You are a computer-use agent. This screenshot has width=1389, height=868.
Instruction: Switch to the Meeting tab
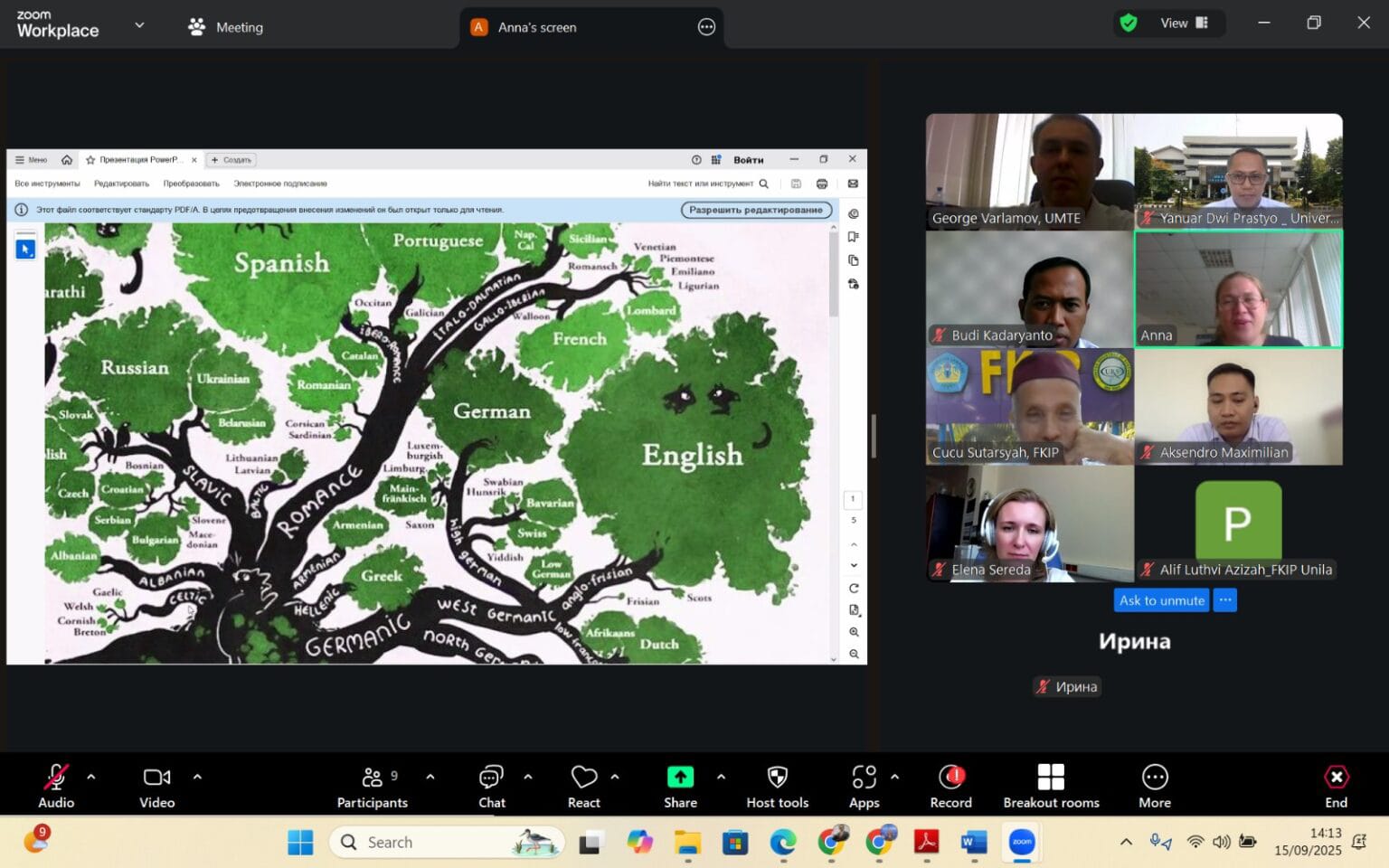[x=226, y=27]
